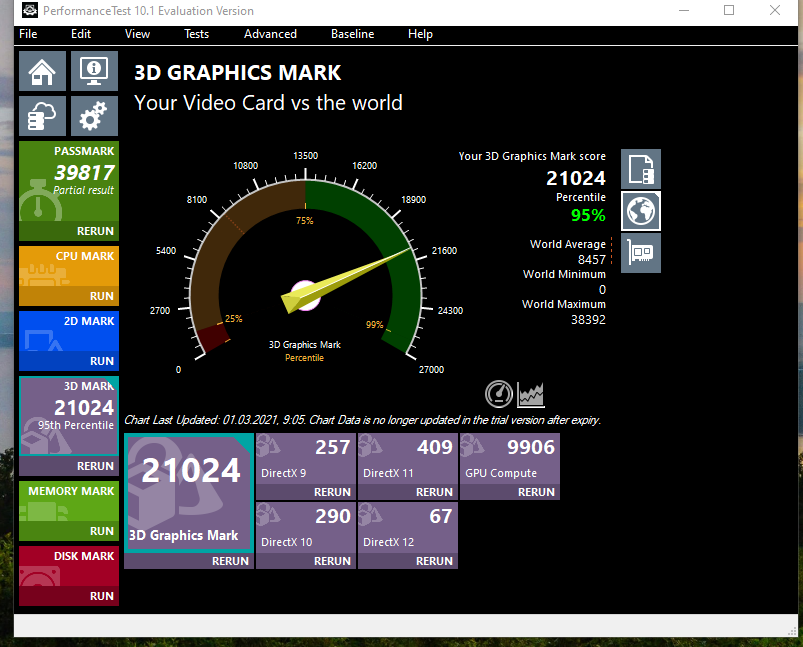Open the settings gears icon
This screenshot has width=803, height=647.
[94, 116]
